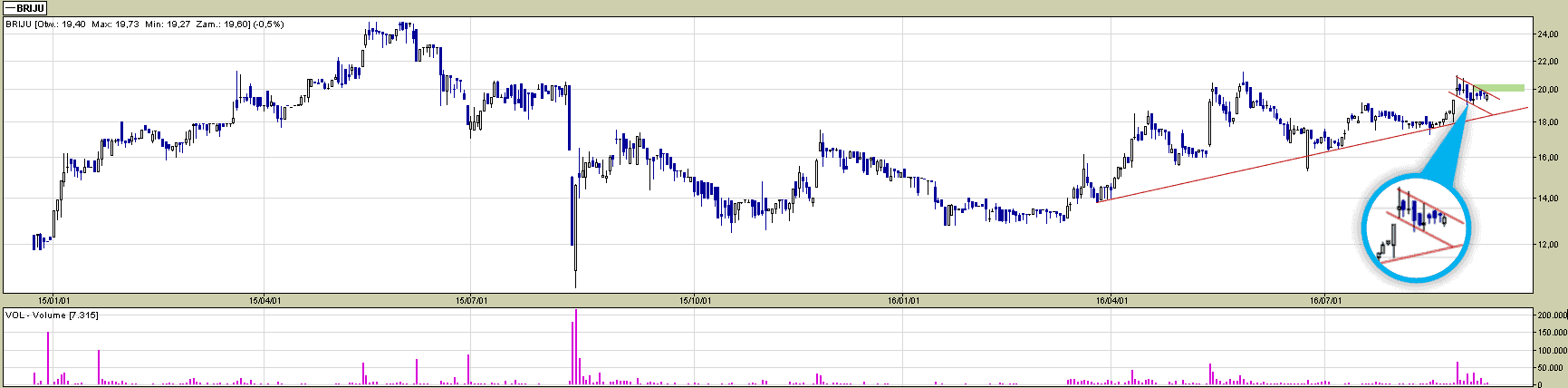This screenshot has height=388, width=1568.
Task: Click the green resistance zone rectangle
Action: 1505,88
